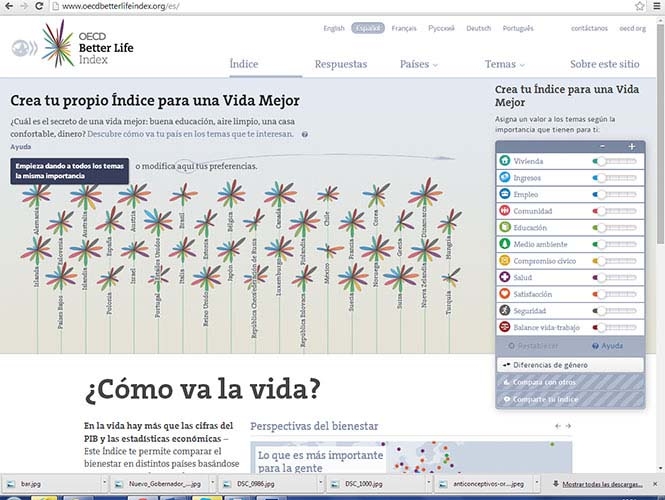Click the Comunidad topic icon

tap(504, 210)
